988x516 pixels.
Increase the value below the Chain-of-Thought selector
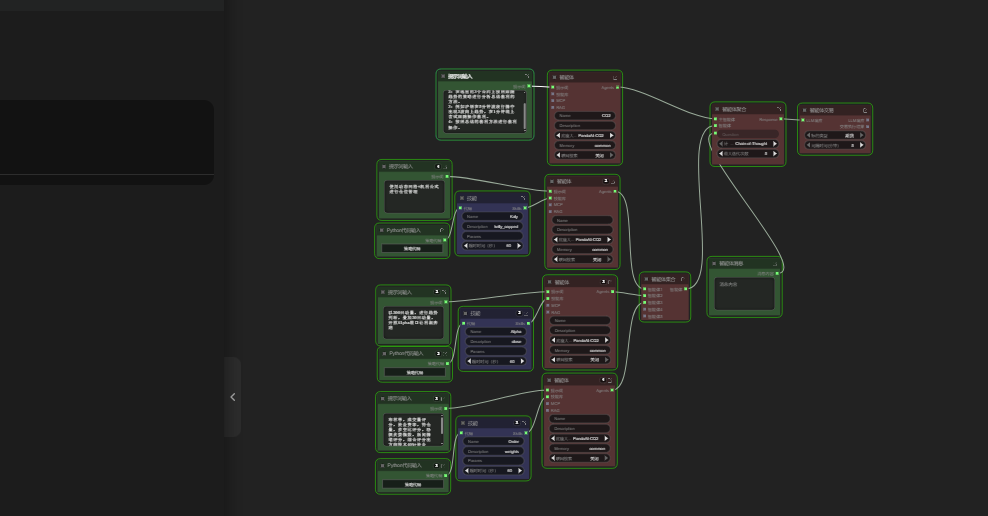[x=774, y=153]
